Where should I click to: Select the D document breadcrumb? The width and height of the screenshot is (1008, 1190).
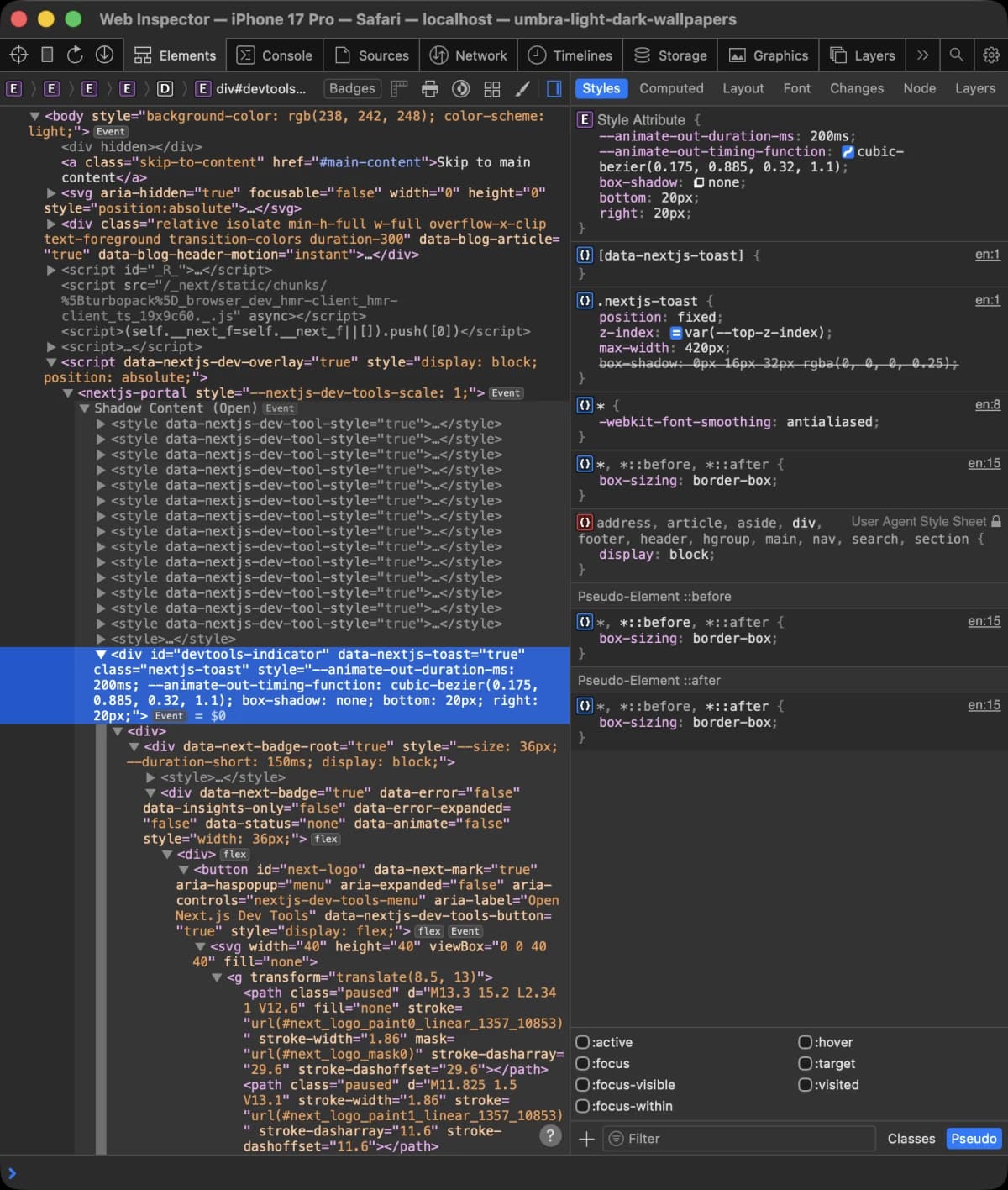(x=165, y=88)
